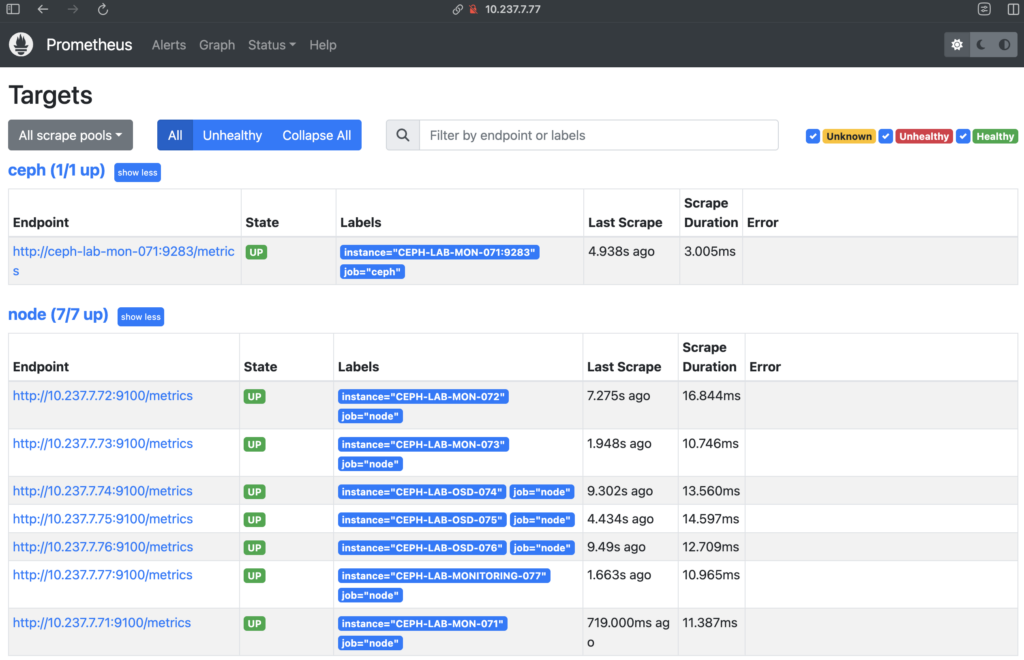Click the node (7/7 up) heading
1024x660 pixels.
tap(58, 315)
